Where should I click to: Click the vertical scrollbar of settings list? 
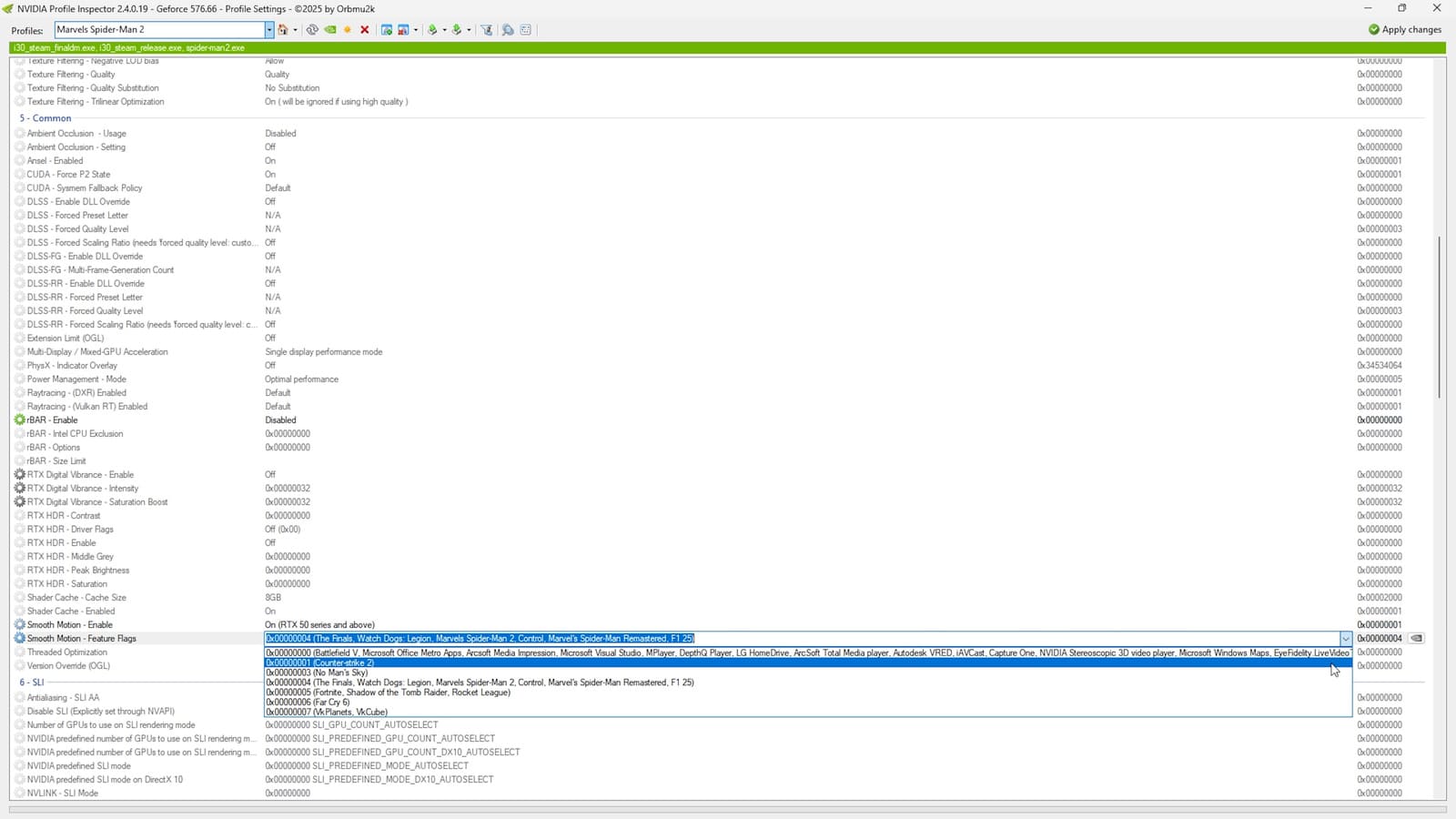[x=1439, y=317]
